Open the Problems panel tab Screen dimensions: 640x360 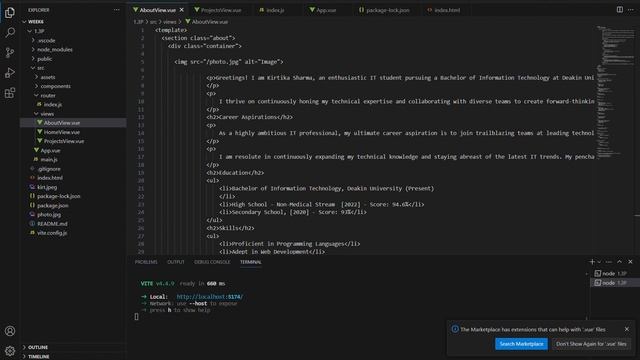pyautogui.click(x=146, y=262)
